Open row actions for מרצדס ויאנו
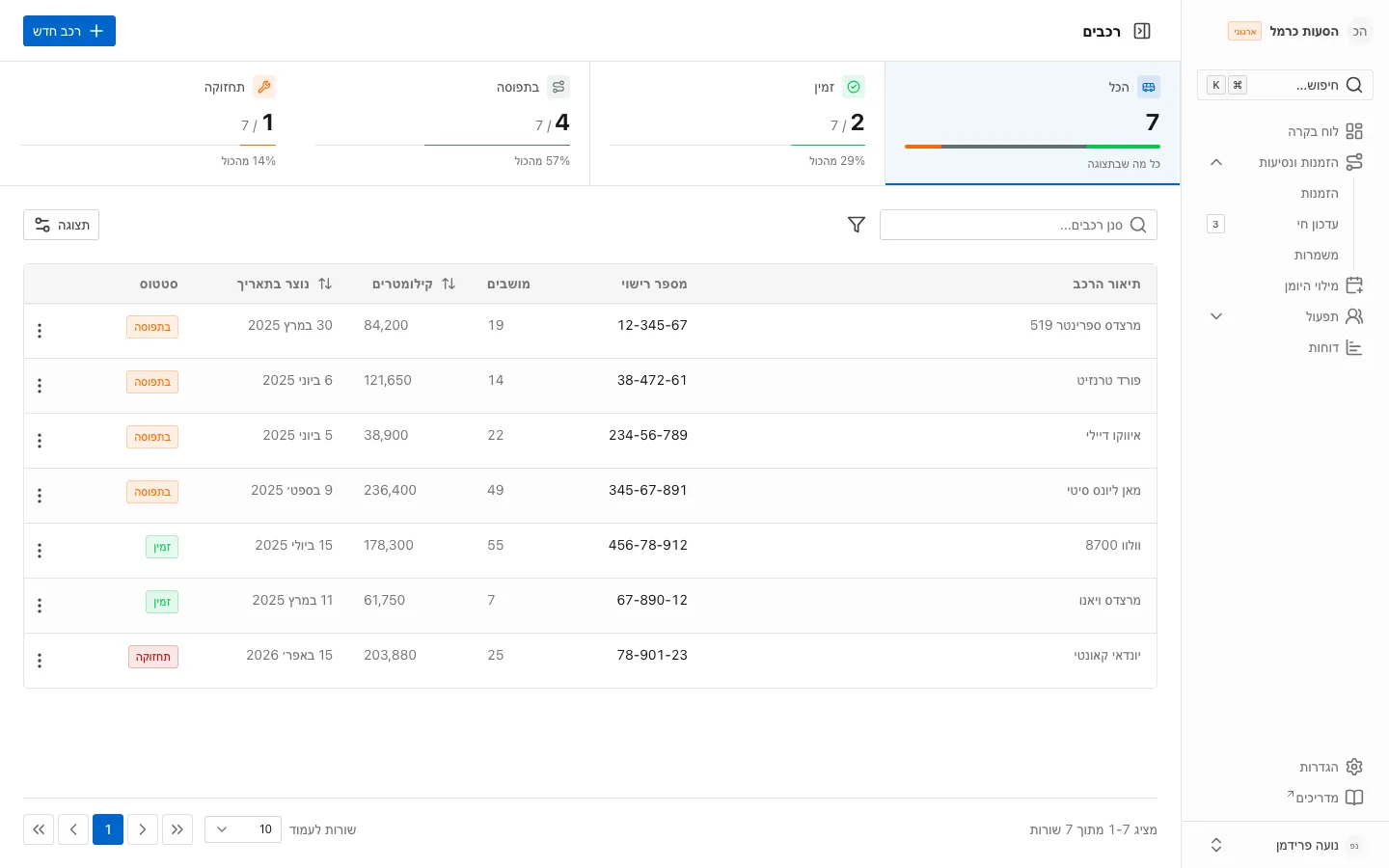This screenshot has width=1389, height=868. (40, 606)
